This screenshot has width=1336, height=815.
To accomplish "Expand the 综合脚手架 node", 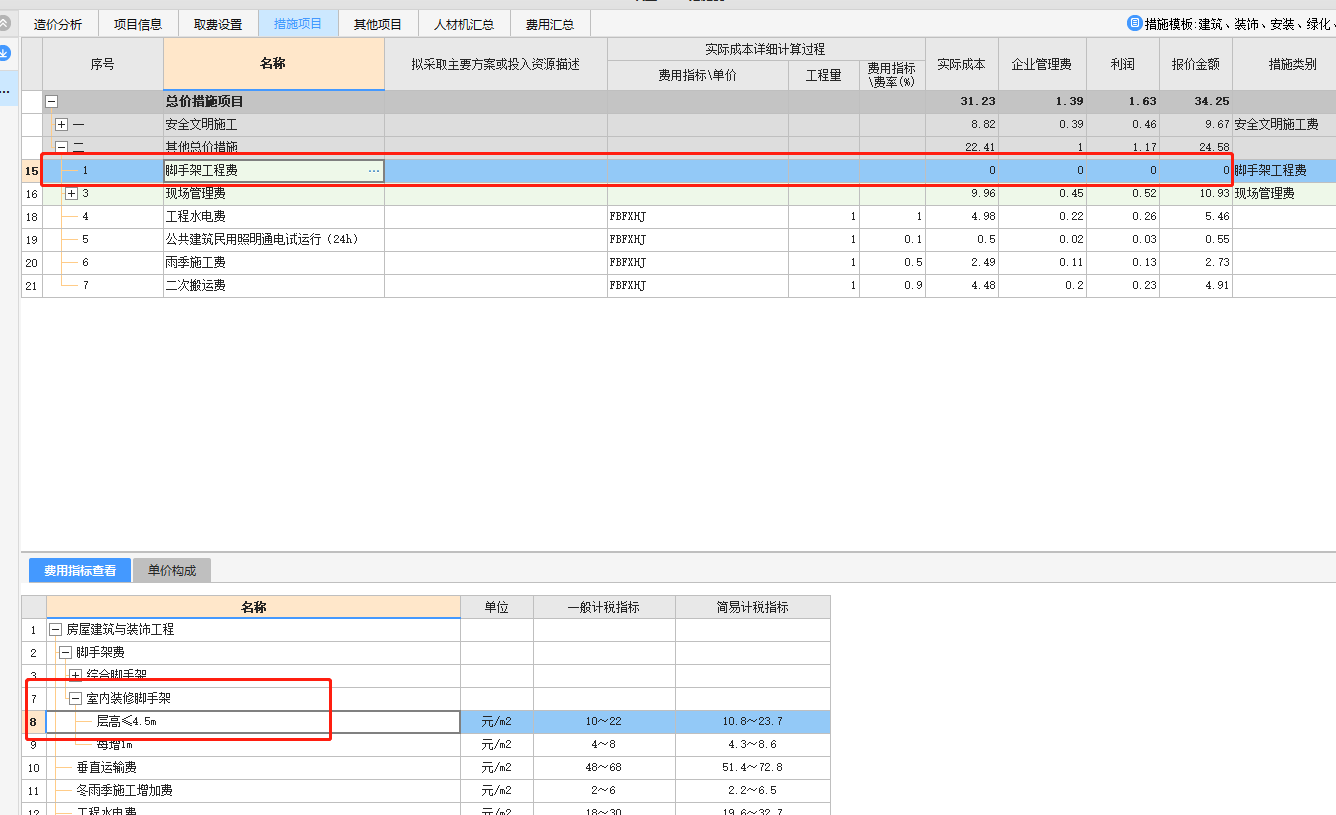I will (75, 675).
